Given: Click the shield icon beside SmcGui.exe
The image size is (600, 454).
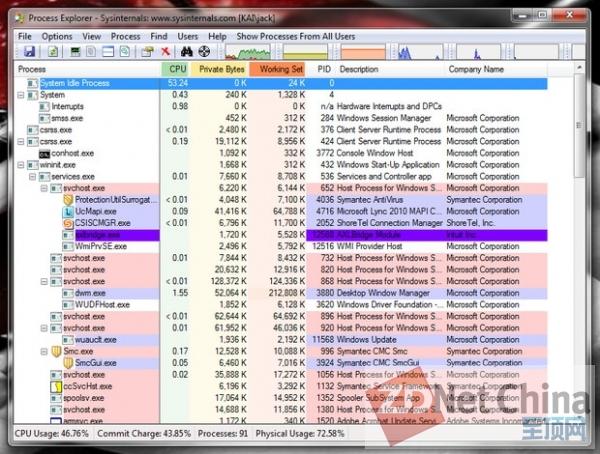Looking at the screenshot, I should 68,363.
